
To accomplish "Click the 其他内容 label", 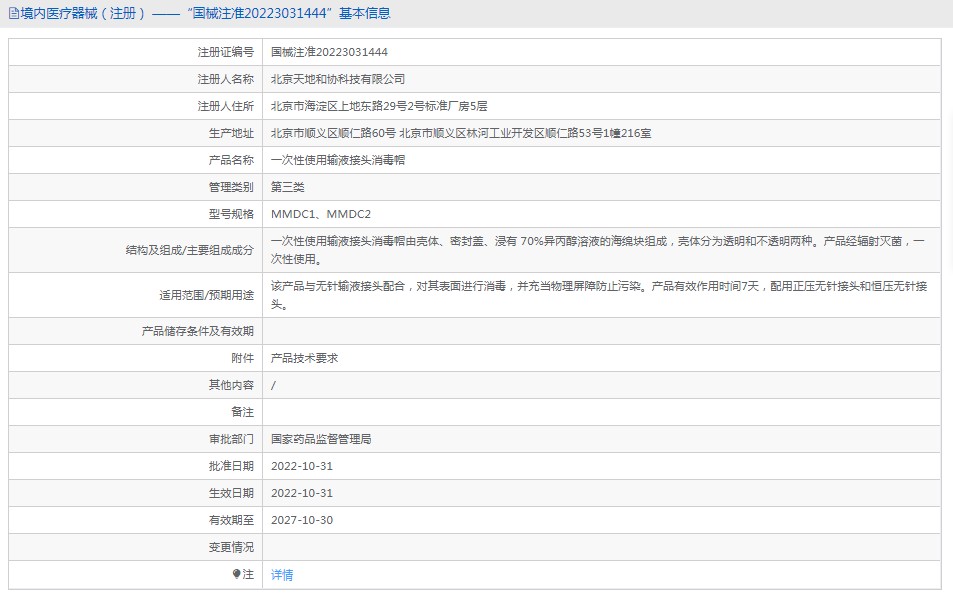I will click(231, 385).
